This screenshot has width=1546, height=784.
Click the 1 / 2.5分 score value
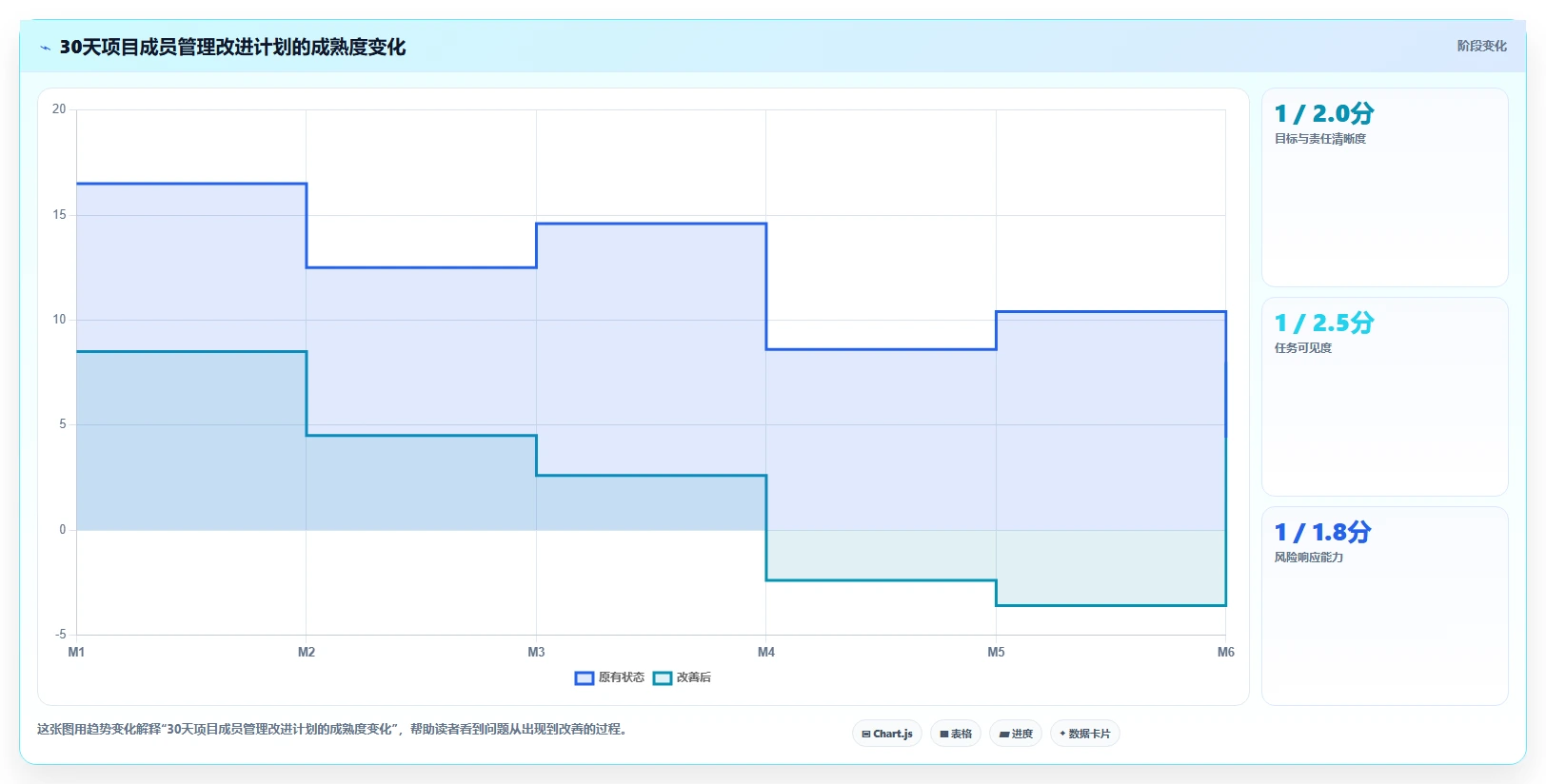click(x=1324, y=323)
